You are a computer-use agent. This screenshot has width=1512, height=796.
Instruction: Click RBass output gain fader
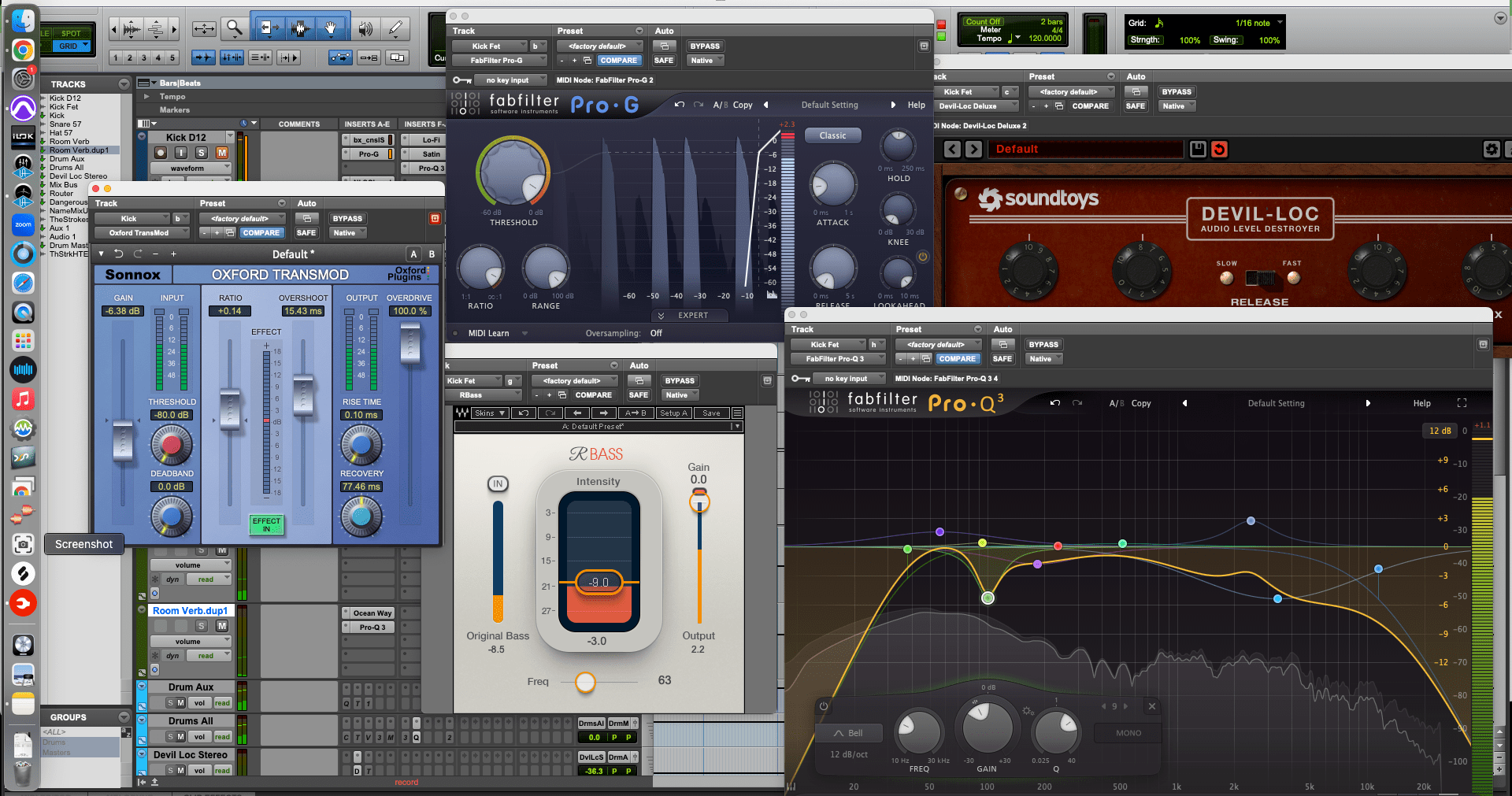[x=699, y=502]
